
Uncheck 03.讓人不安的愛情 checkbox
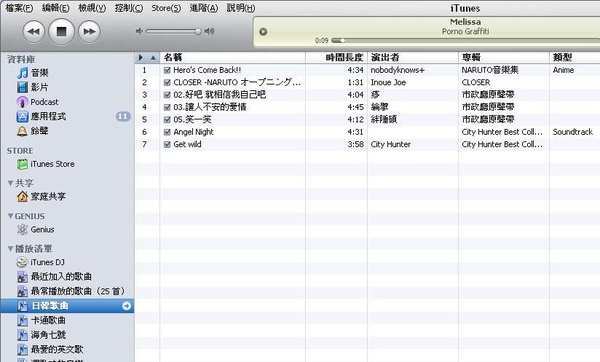tap(167, 107)
